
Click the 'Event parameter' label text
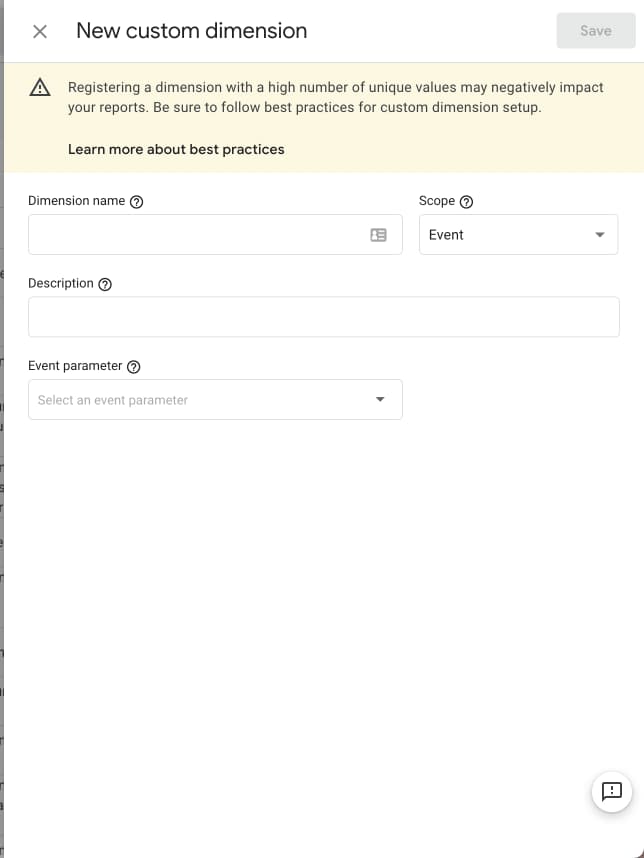click(x=75, y=366)
